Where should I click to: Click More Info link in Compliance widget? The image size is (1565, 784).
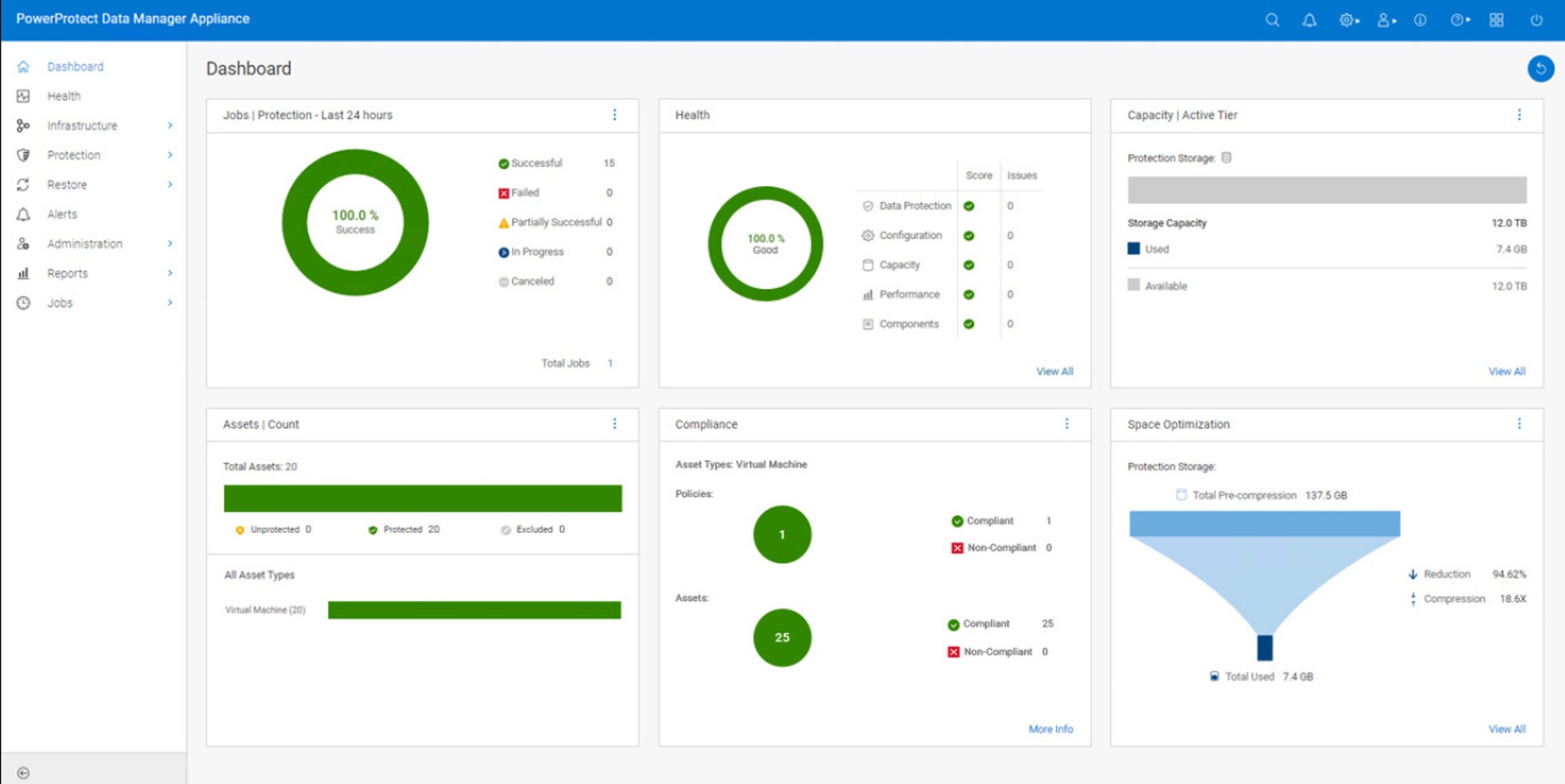point(1051,729)
